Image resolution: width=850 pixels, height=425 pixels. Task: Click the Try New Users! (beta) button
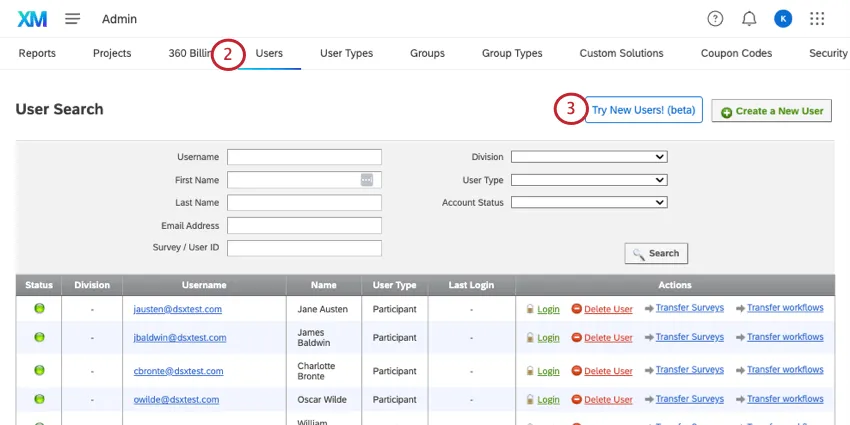(x=644, y=110)
